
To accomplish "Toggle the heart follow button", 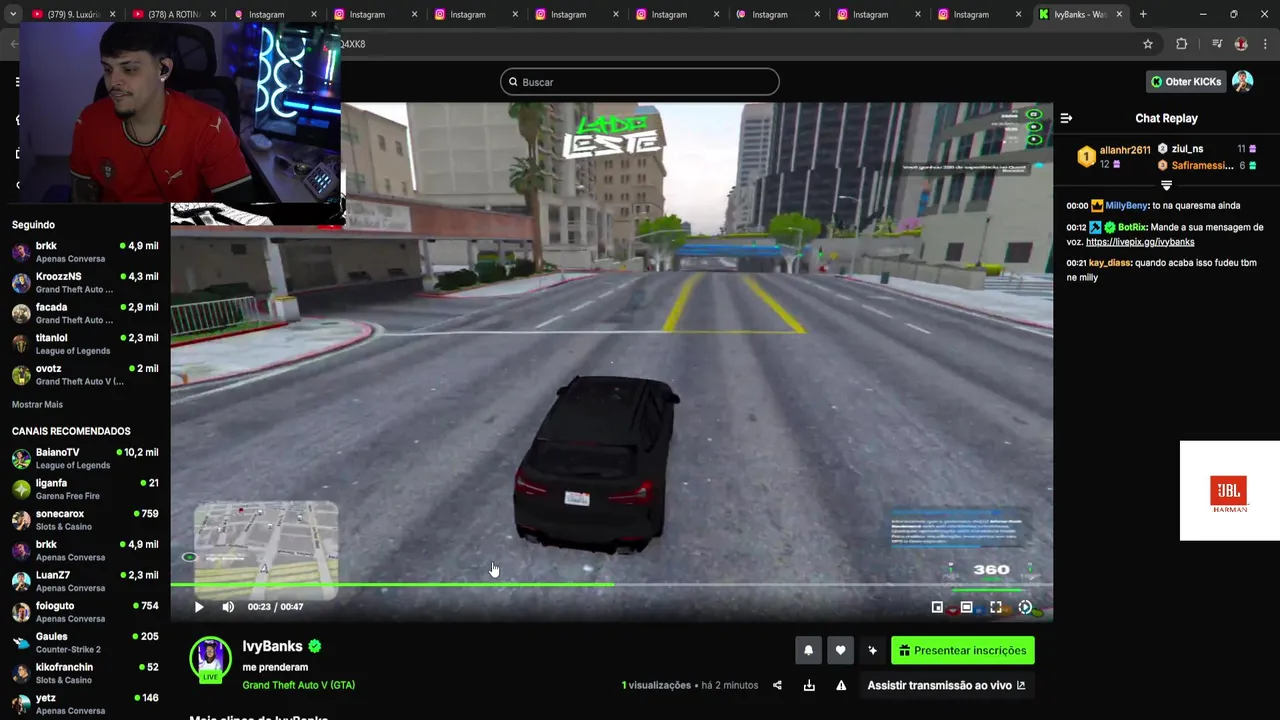I will coord(840,650).
